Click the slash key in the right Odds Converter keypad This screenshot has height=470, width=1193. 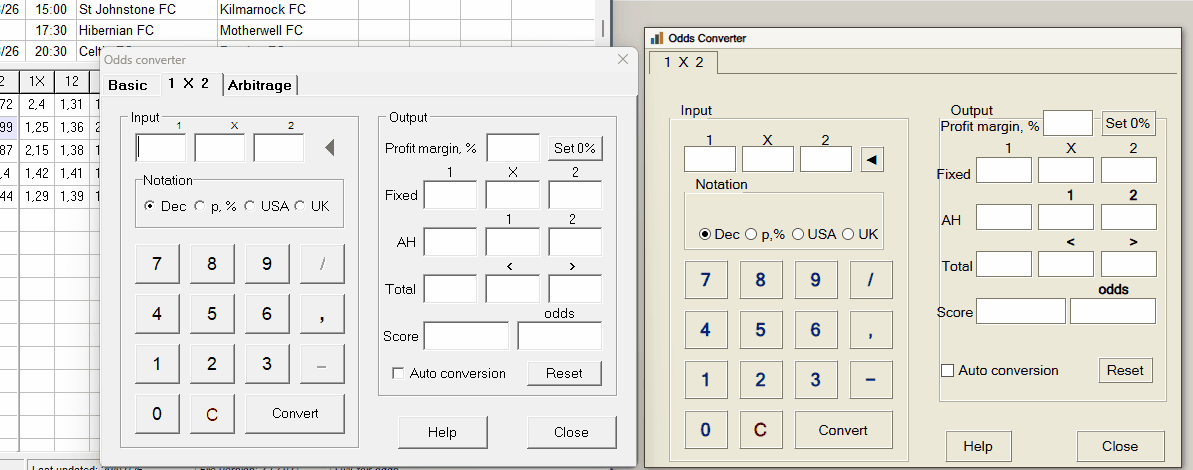click(870, 280)
